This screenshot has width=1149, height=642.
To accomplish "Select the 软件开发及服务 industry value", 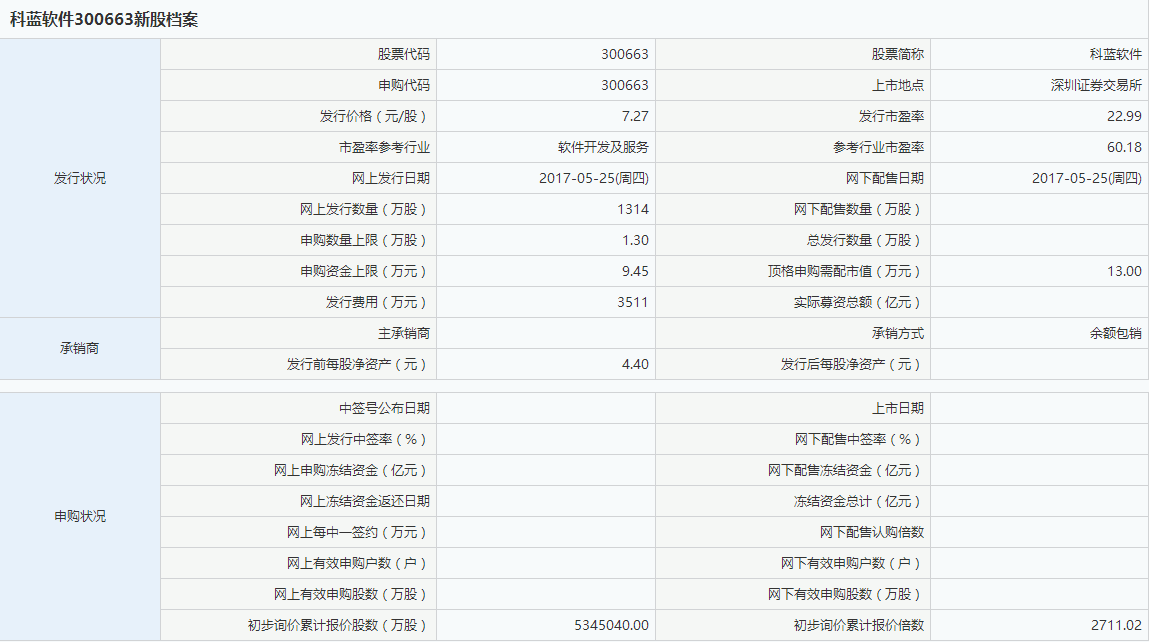I will pos(603,147).
